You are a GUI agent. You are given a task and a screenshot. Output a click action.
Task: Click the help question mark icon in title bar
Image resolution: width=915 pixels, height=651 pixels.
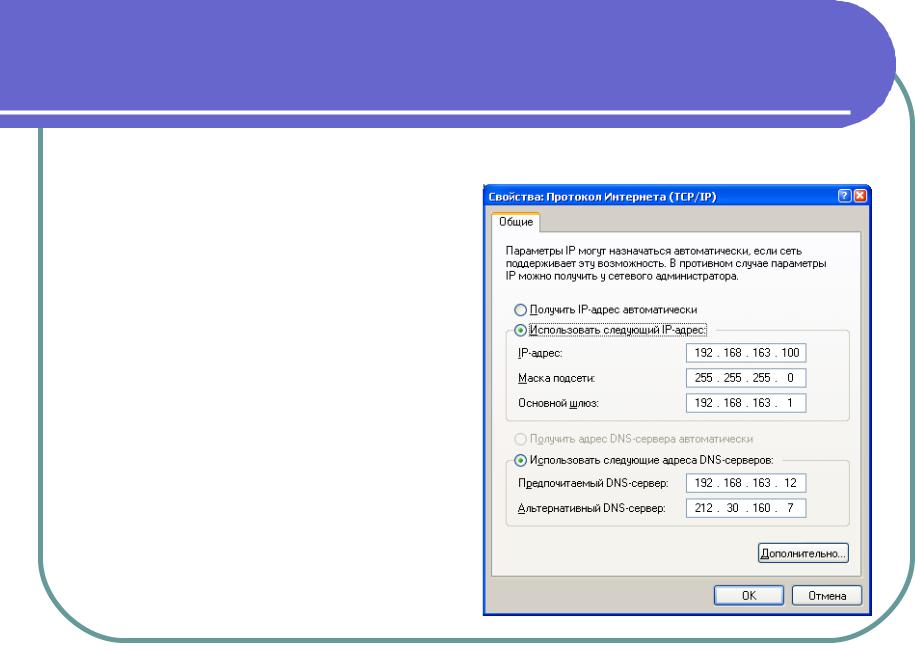[844, 196]
